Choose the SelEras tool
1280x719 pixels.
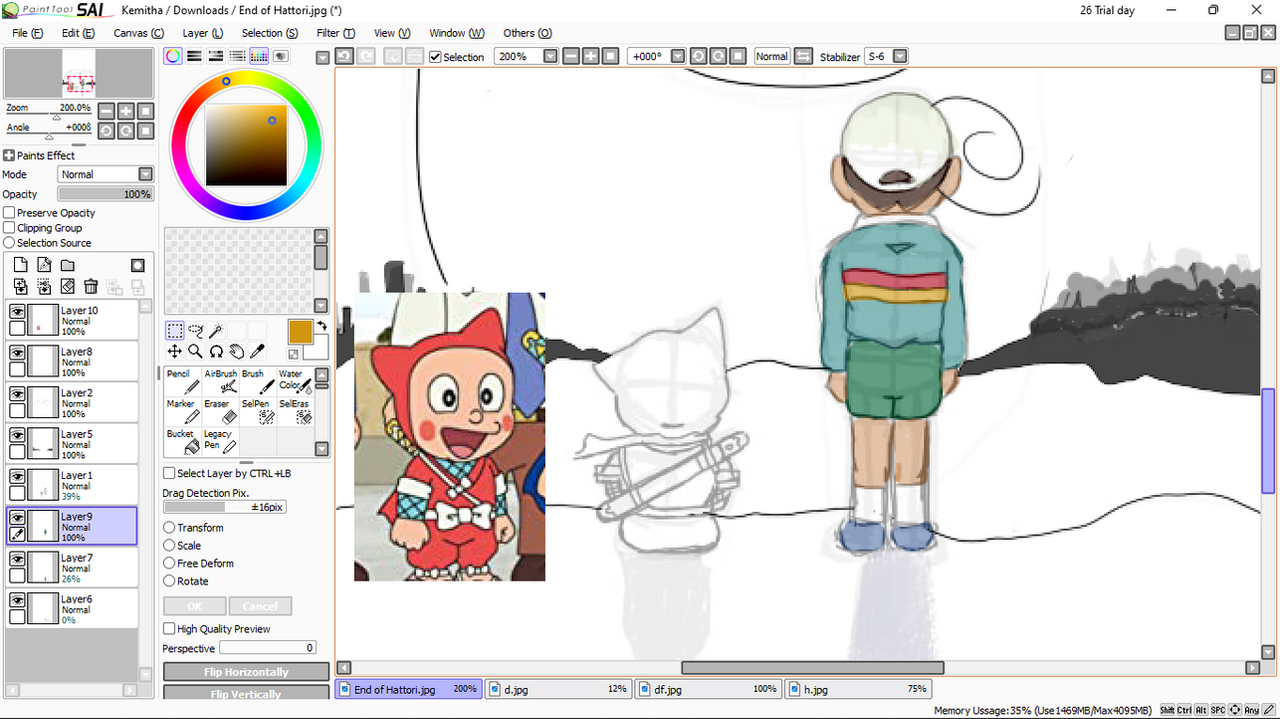click(294, 411)
